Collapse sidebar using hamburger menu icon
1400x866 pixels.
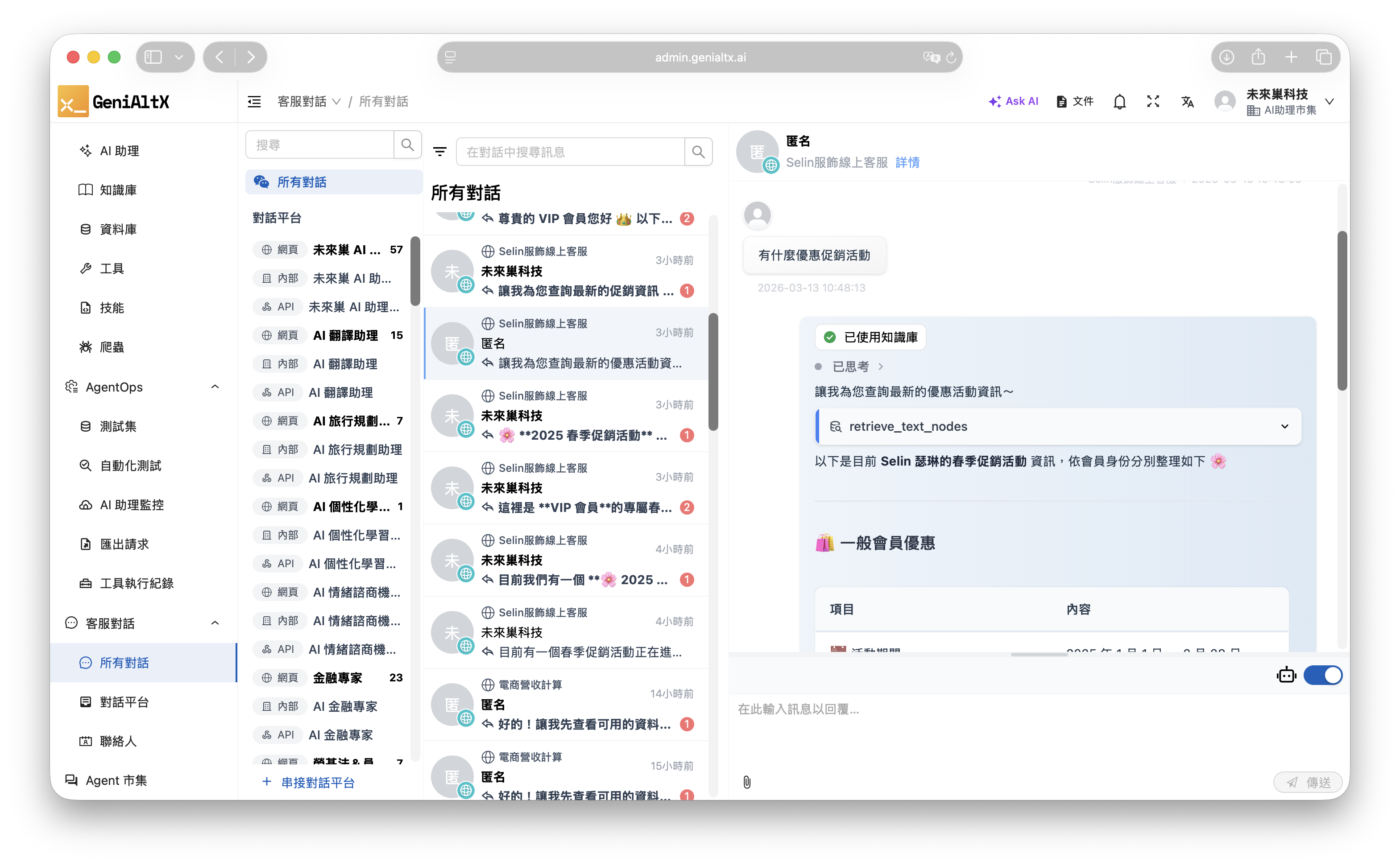[254, 101]
